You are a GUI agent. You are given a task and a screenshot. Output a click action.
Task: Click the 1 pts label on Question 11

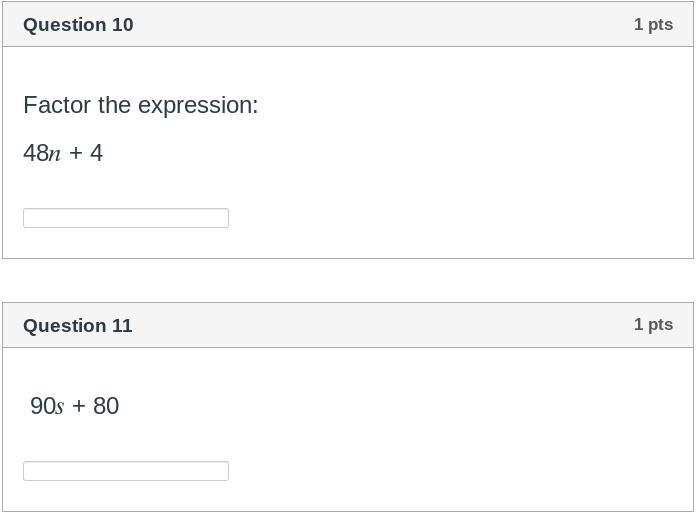click(x=653, y=325)
